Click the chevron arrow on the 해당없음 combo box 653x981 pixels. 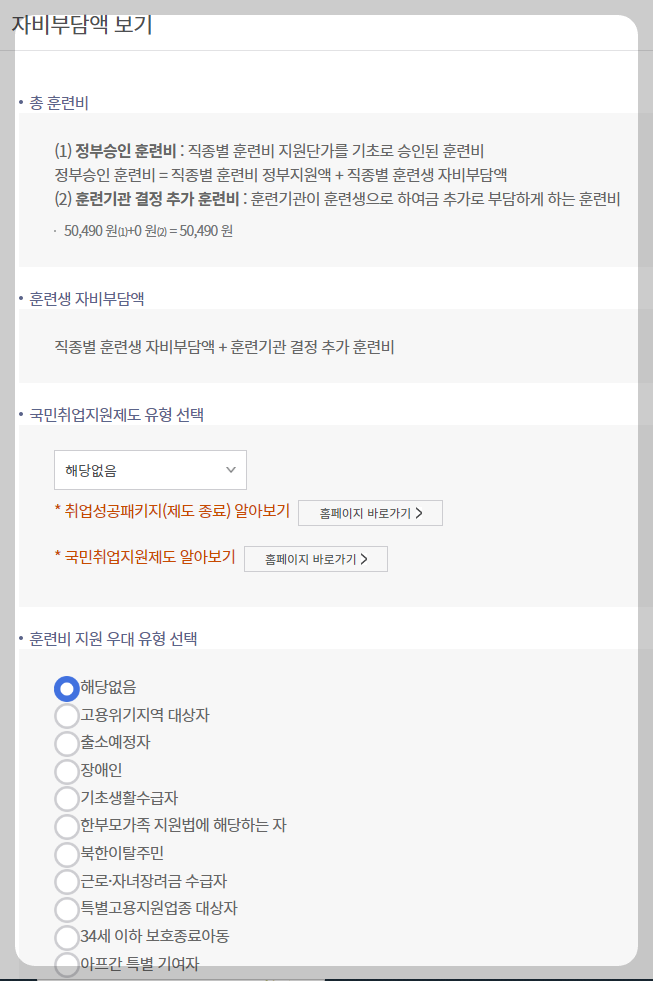[231, 469]
